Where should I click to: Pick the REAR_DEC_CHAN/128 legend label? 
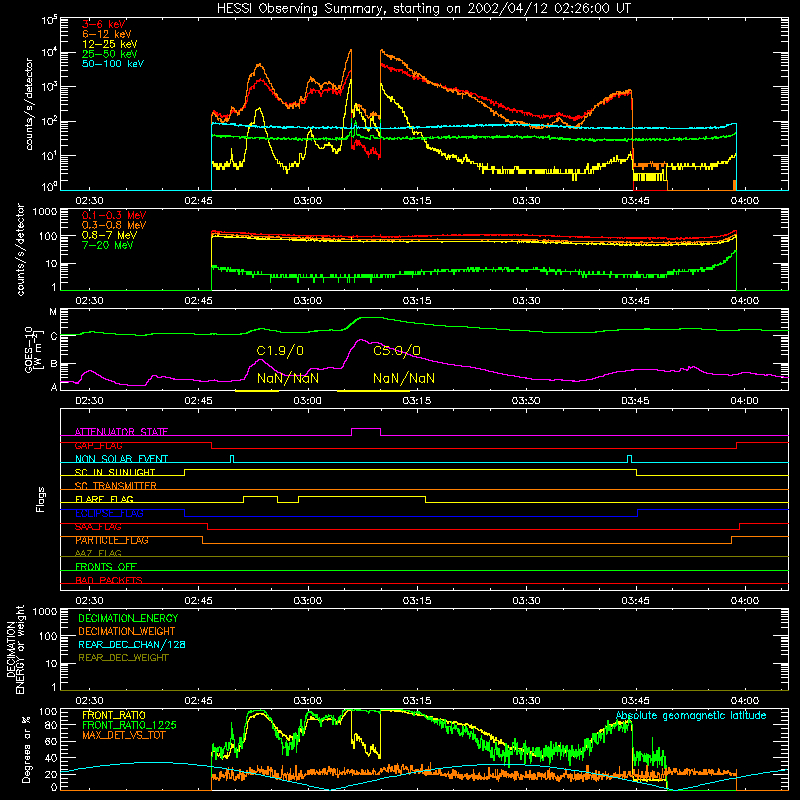click(x=132, y=645)
